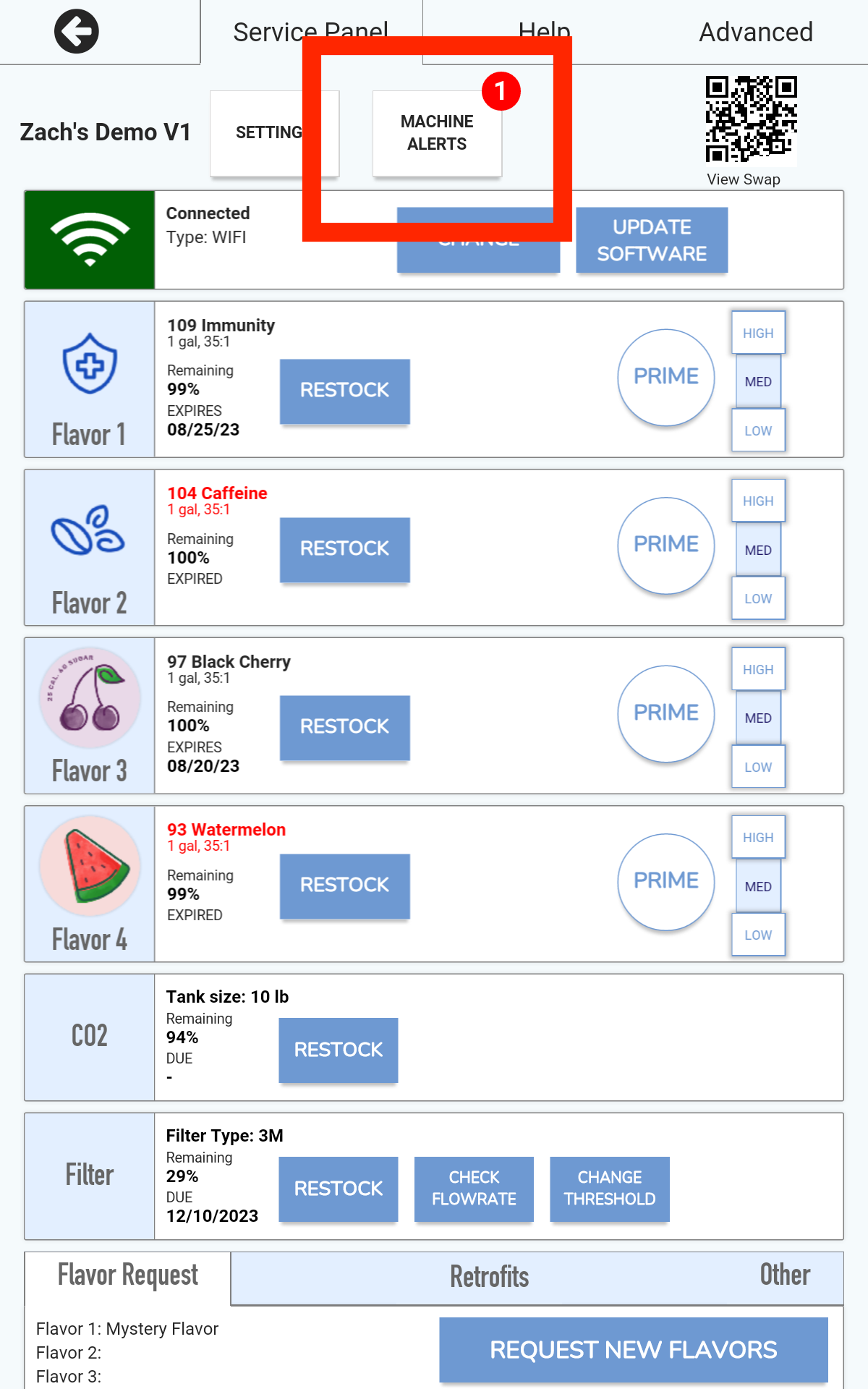This screenshot has width=868, height=1389.
Task: Select the Flavor 1 immunity shield icon
Action: [x=90, y=363]
